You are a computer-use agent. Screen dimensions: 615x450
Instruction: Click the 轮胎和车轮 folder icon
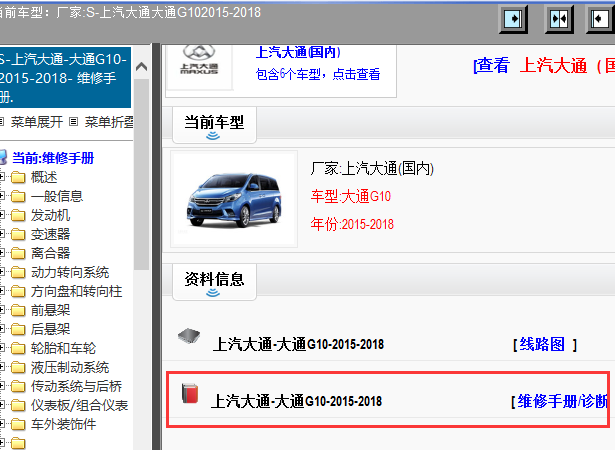[x=18, y=348]
